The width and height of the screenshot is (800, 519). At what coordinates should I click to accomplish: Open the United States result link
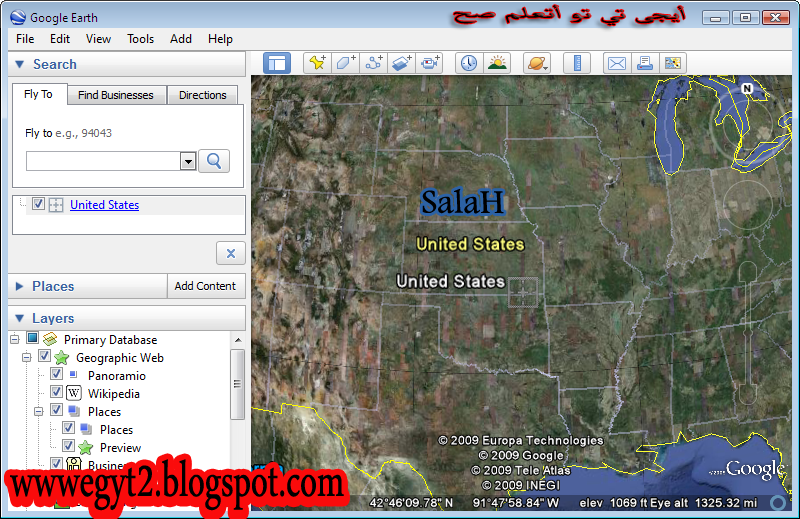point(105,205)
